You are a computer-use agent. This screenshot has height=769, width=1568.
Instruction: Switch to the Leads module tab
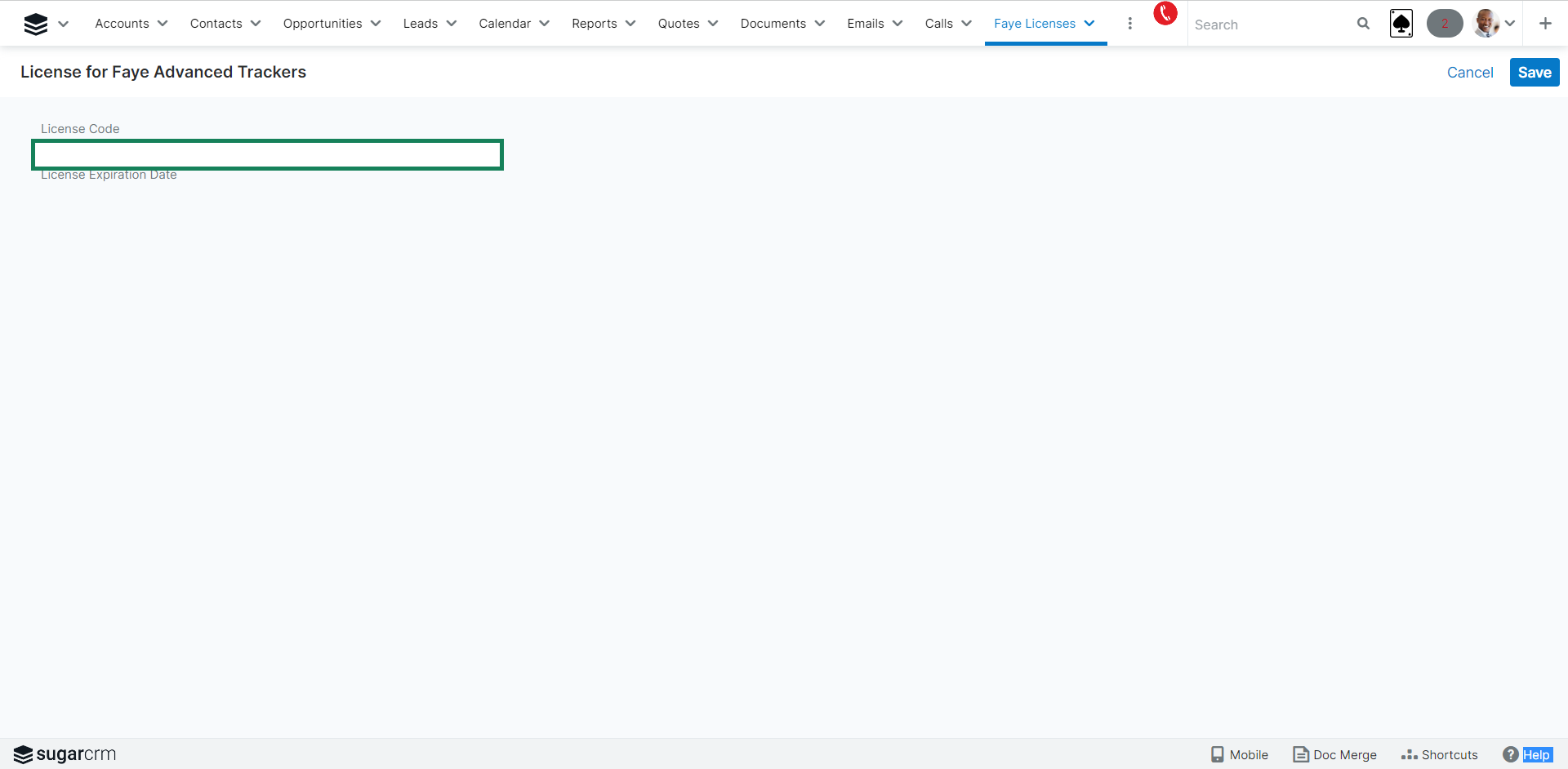point(420,24)
